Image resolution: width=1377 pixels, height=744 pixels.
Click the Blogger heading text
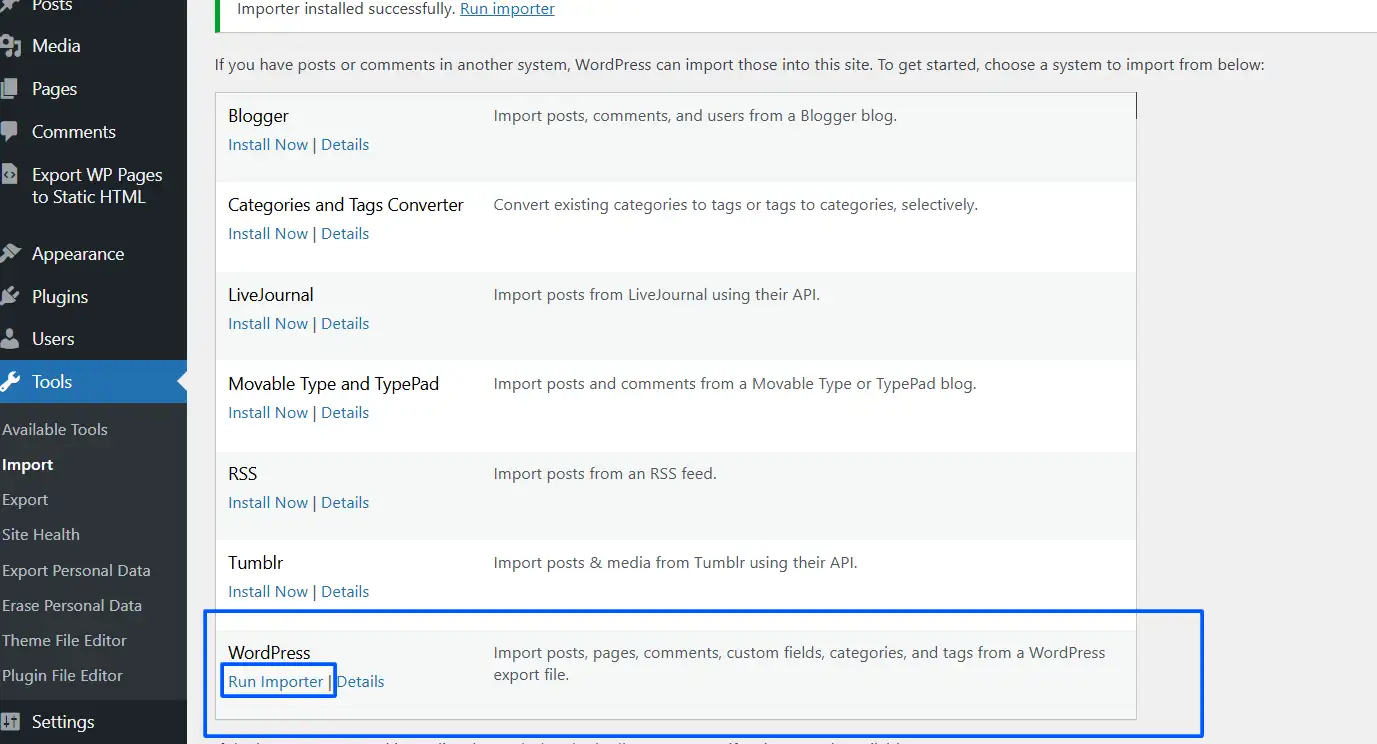pos(258,116)
